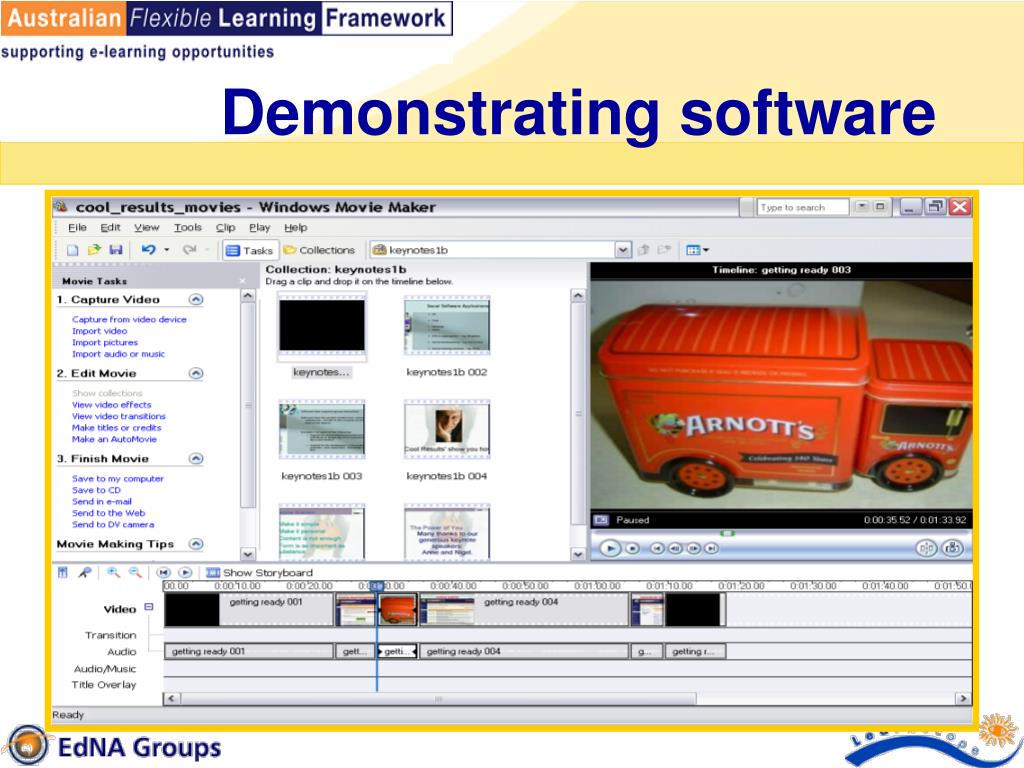The image size is (1024, 768).
Task: Expand the Movie Making Tips section
Action: (x=196, y=543)
